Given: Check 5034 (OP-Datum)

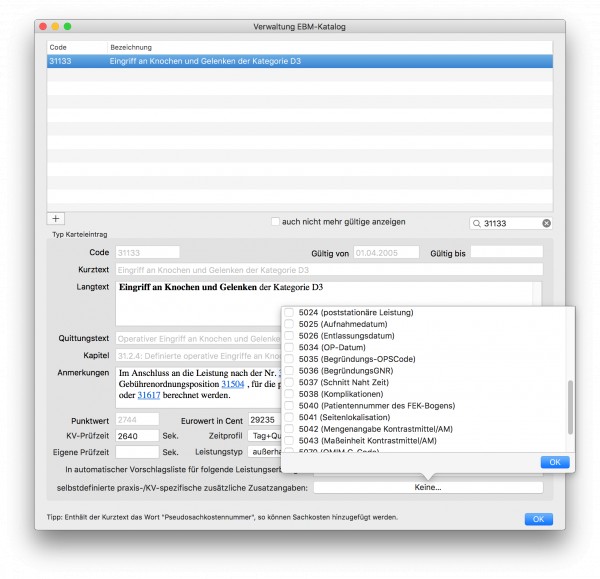Looking at the screenshot, I should (x=289, y=347).
